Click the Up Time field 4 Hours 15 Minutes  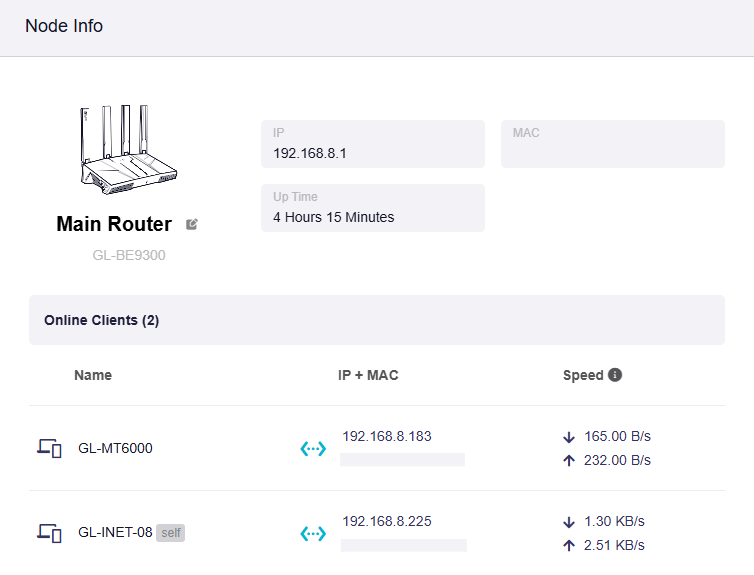pyautogui.click(x=373, y=208)
